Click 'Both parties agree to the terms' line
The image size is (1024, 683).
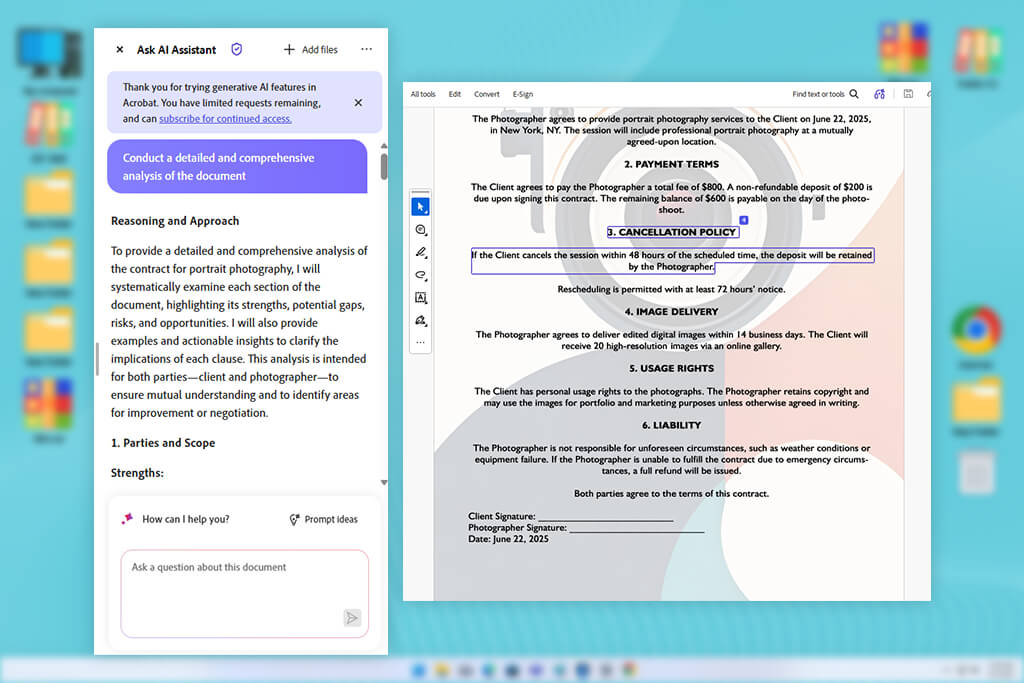(671, 493)
